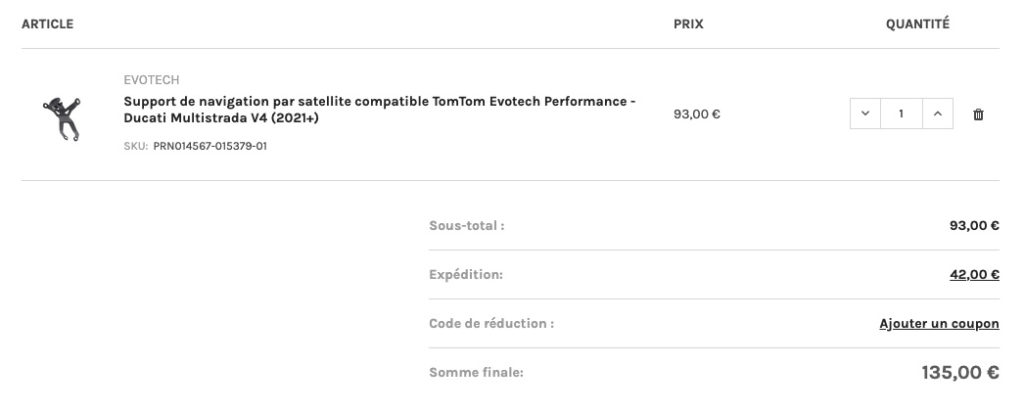Select the Code de réduction label
This screenshot has width=1024, height=411.
point(491,323)
